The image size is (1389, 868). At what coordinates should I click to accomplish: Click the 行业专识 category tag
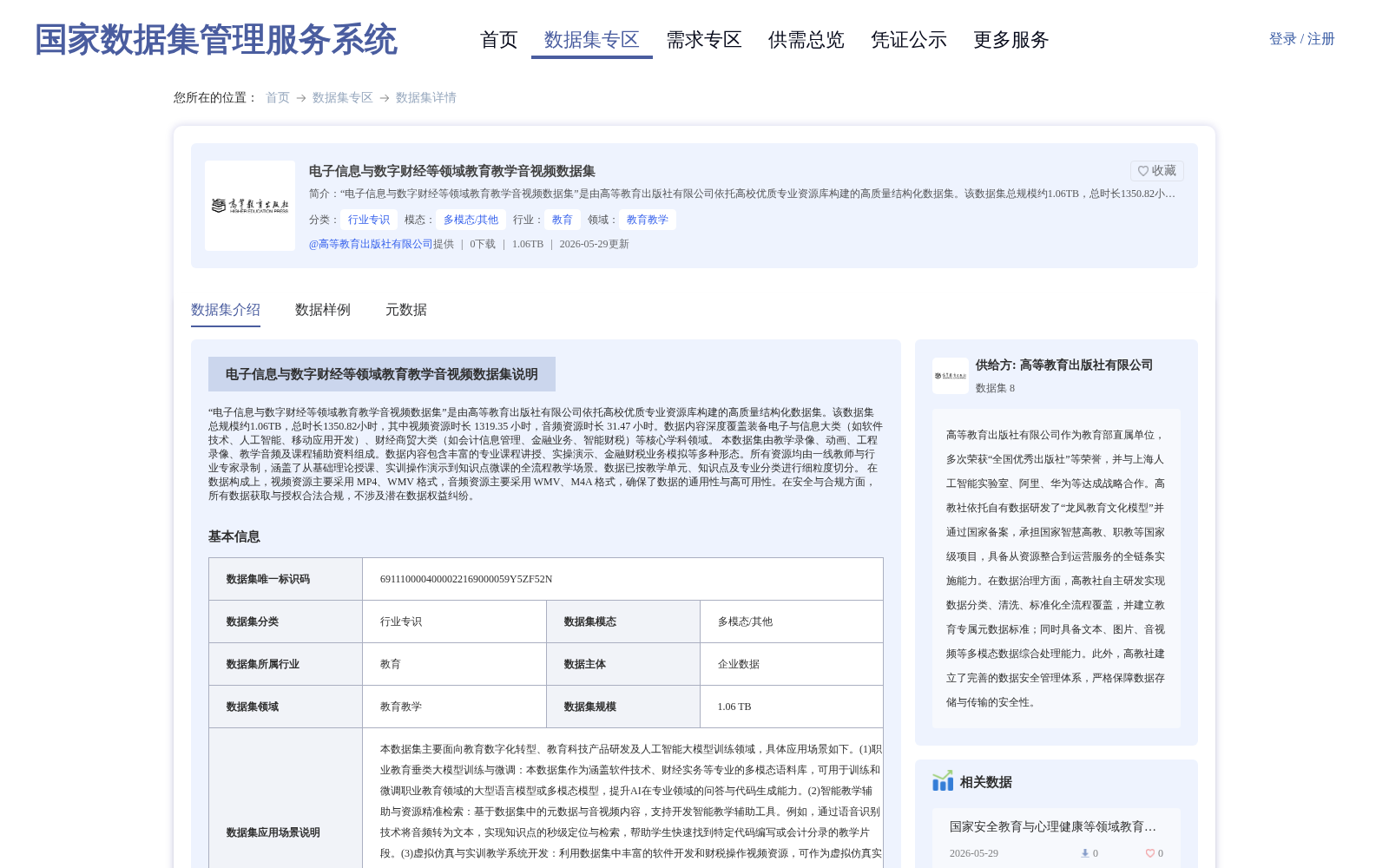[x=369, y=220]
